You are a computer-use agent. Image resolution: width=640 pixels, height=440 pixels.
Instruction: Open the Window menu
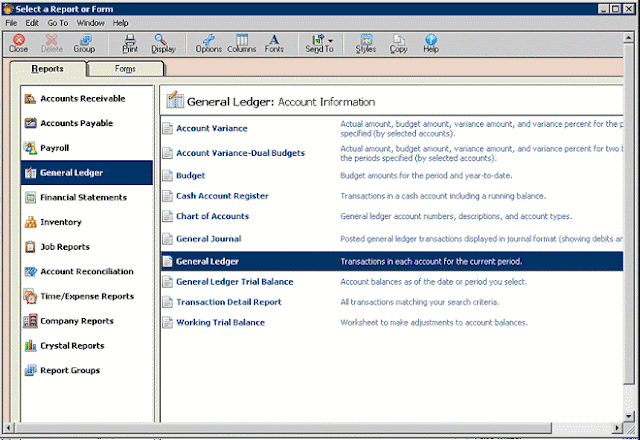(91, 23)
